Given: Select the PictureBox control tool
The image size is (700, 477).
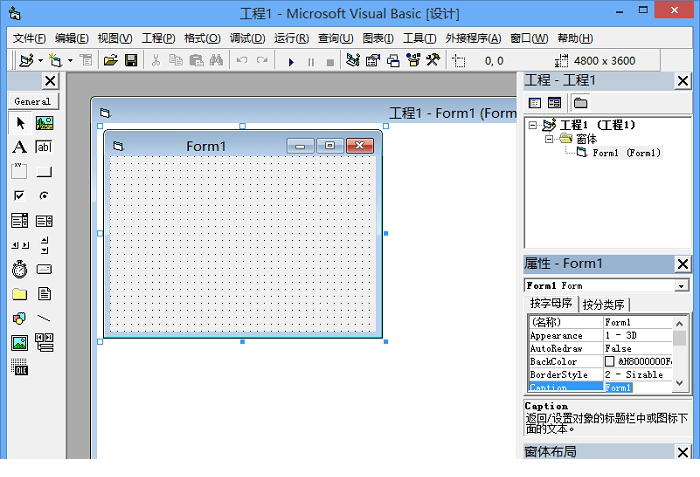Looking at the screenshot, I should pos(44,123).
